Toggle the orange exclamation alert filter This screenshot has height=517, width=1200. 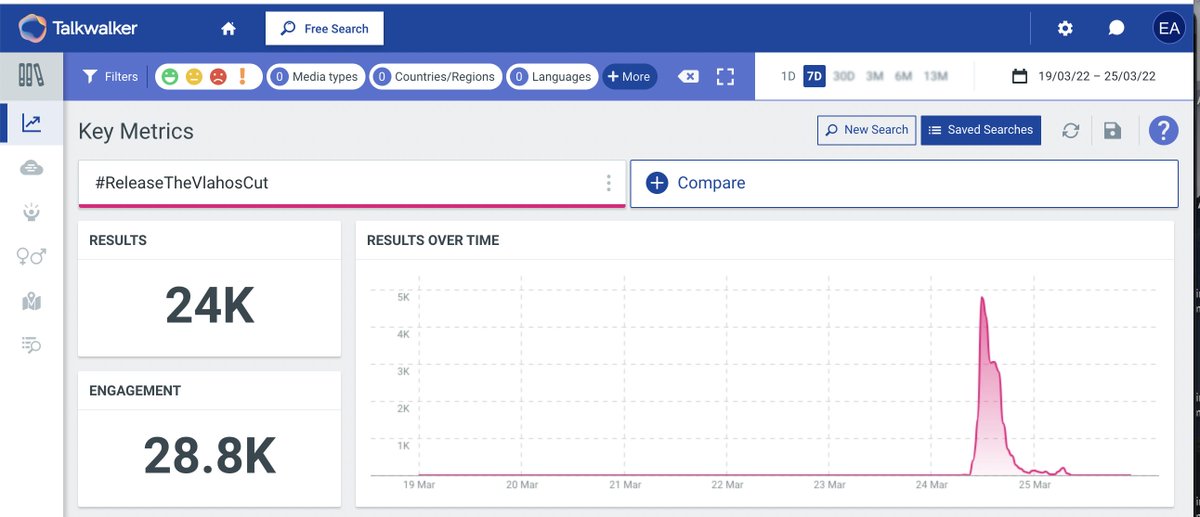click(x=242, y=76)
